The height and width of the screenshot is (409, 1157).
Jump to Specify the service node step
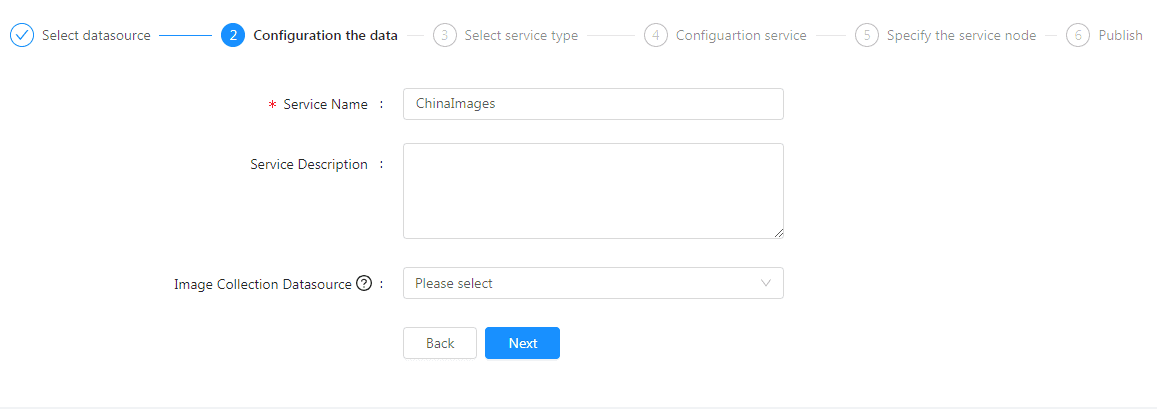(x=961, y=35)
